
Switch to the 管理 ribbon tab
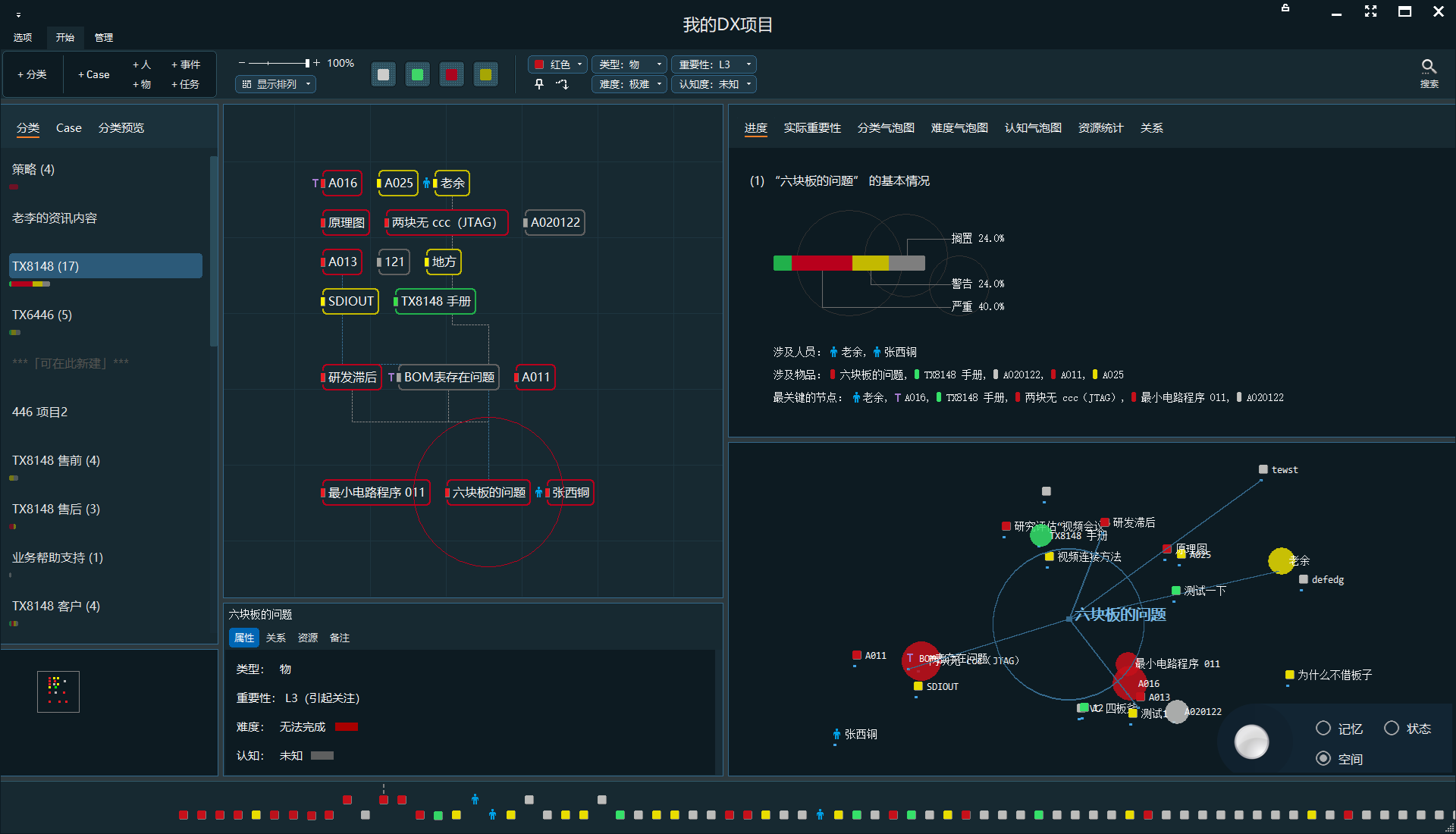coord(104,37)
